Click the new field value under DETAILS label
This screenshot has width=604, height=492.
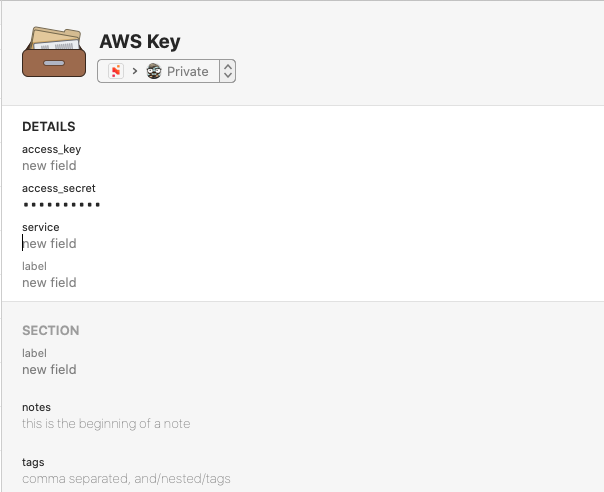click(x=50, y=283)
